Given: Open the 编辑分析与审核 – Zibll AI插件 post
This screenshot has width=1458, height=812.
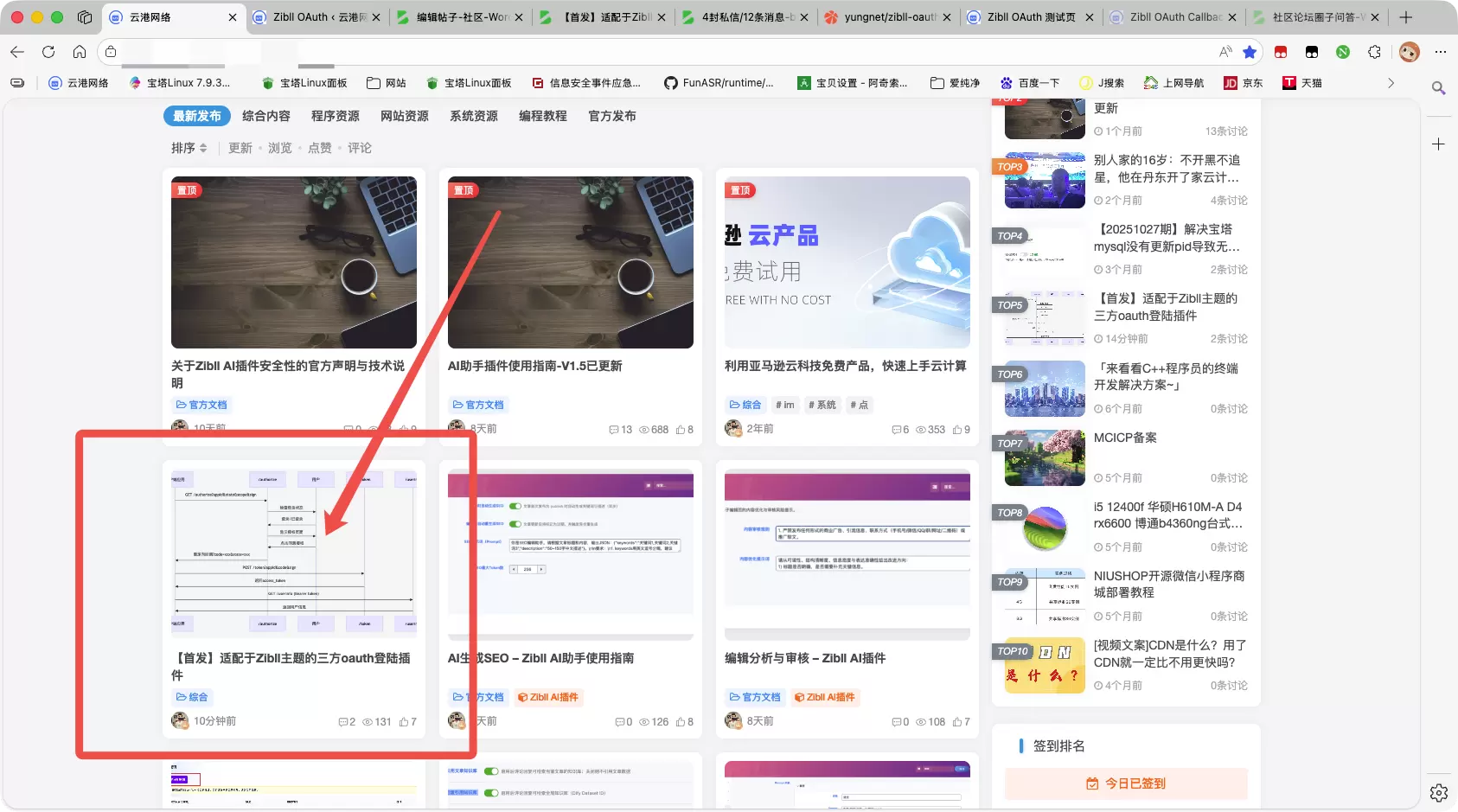Looking at the screenshot, I should pyautogui.click(x=805, y=658).
